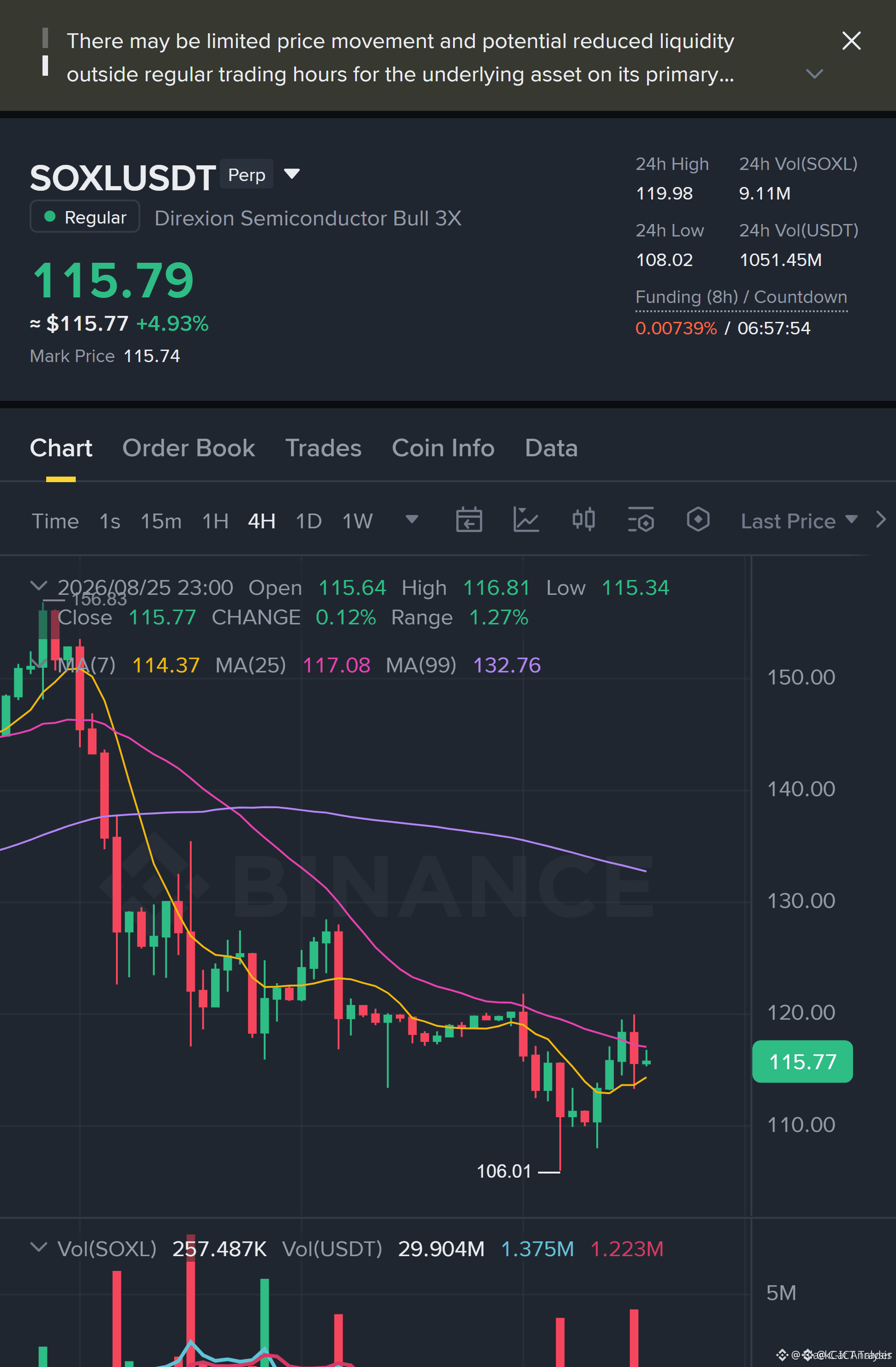
Task: Open the candlestick chart style icon
Action: coord(583,519)
